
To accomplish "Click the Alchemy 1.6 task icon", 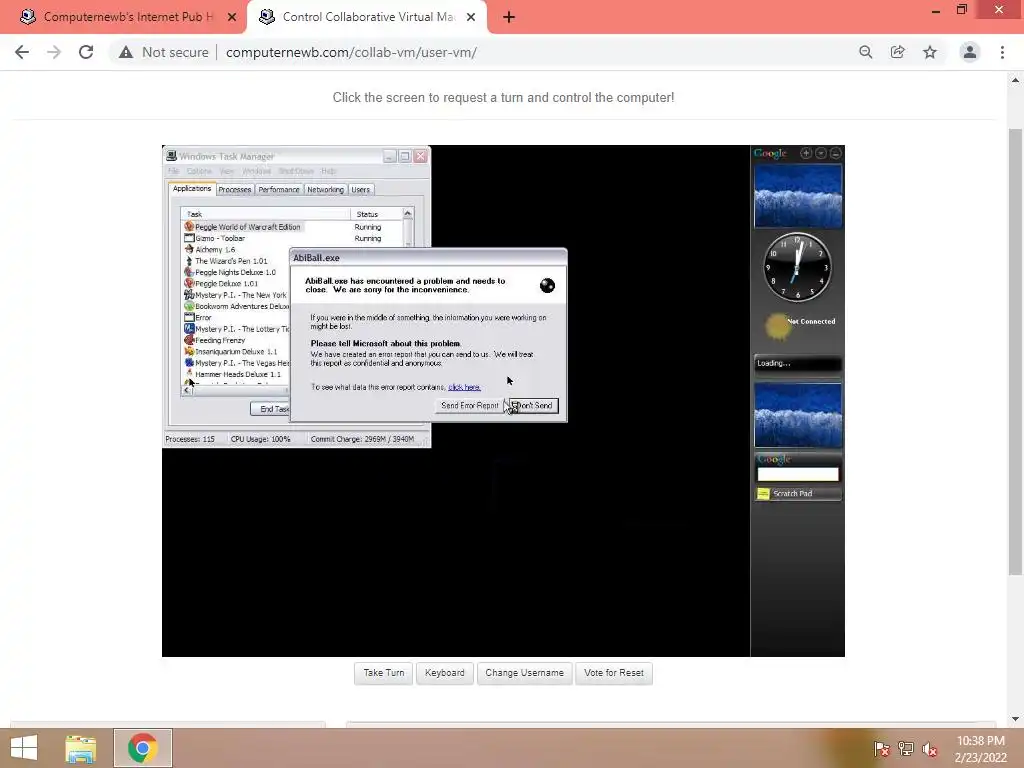I will (189, 249).
